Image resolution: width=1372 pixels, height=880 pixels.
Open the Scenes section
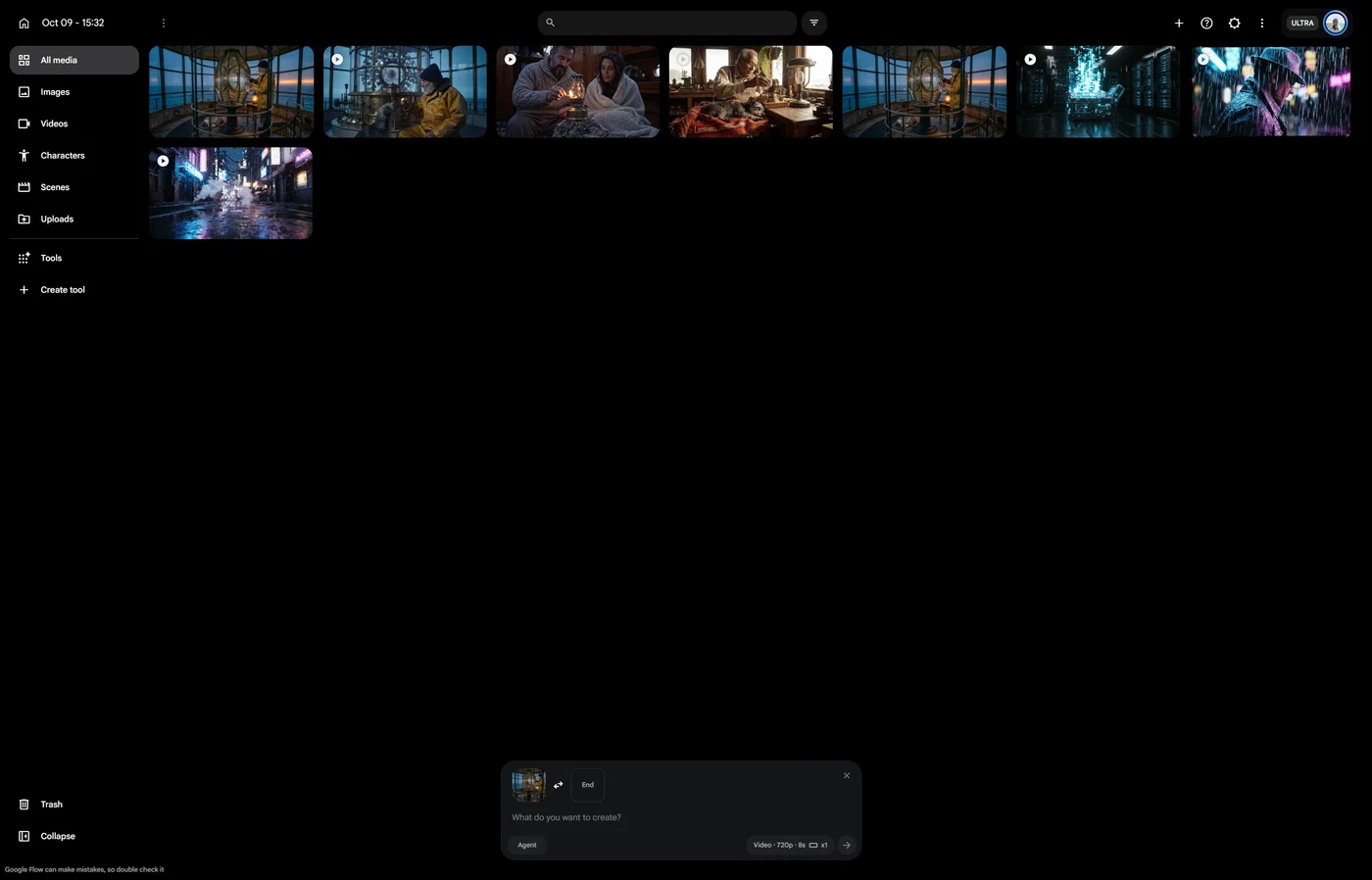point(74,187)
